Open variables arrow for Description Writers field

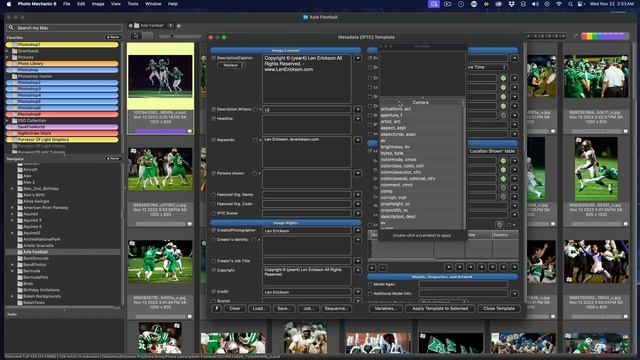tap(358, 109)
